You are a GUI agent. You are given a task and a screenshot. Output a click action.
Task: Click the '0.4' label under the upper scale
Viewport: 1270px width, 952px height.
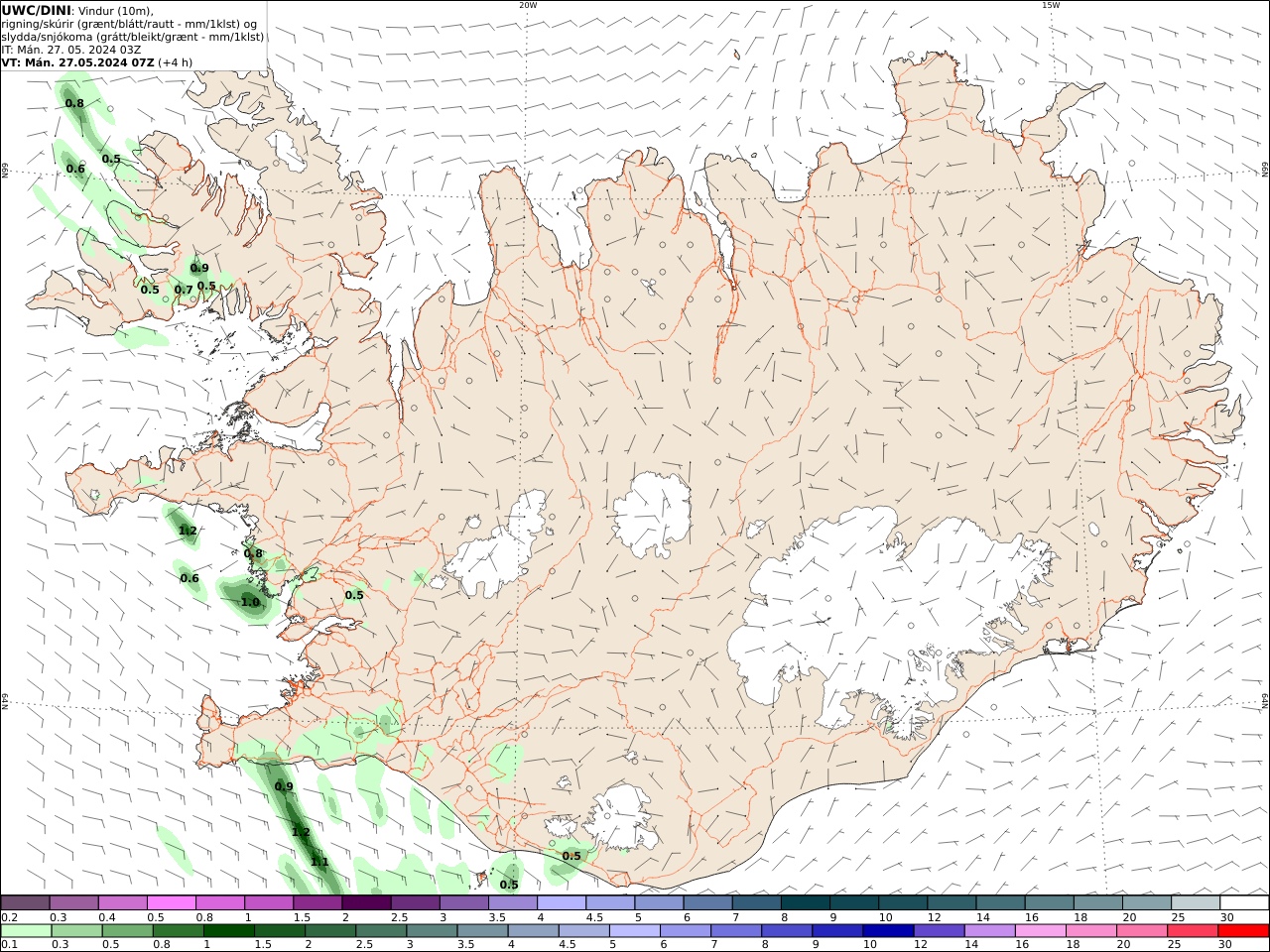[106, 917]
